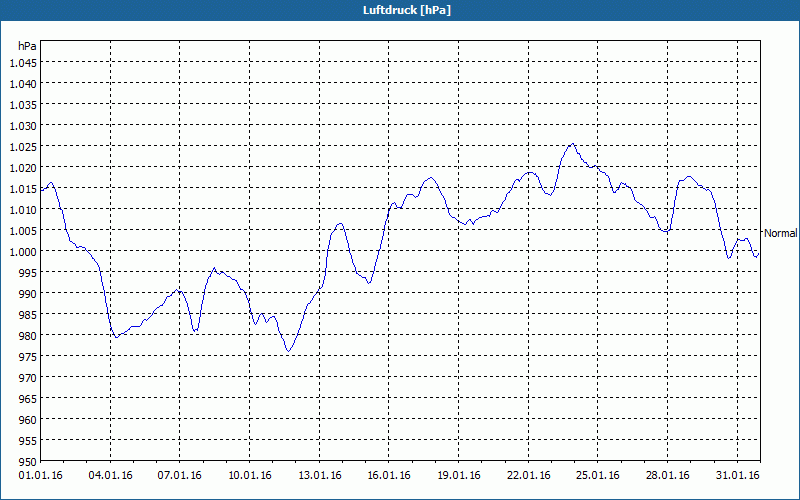Screen dimensions: 800x500
Task: Click the 19.01.16 date label
Action: 459,476
